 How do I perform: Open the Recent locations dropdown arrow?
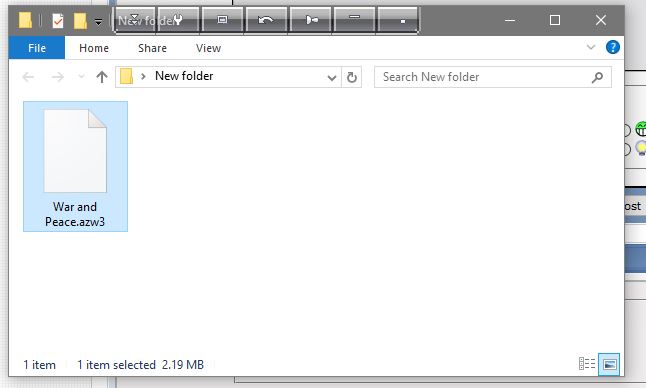tap(81, 76)
